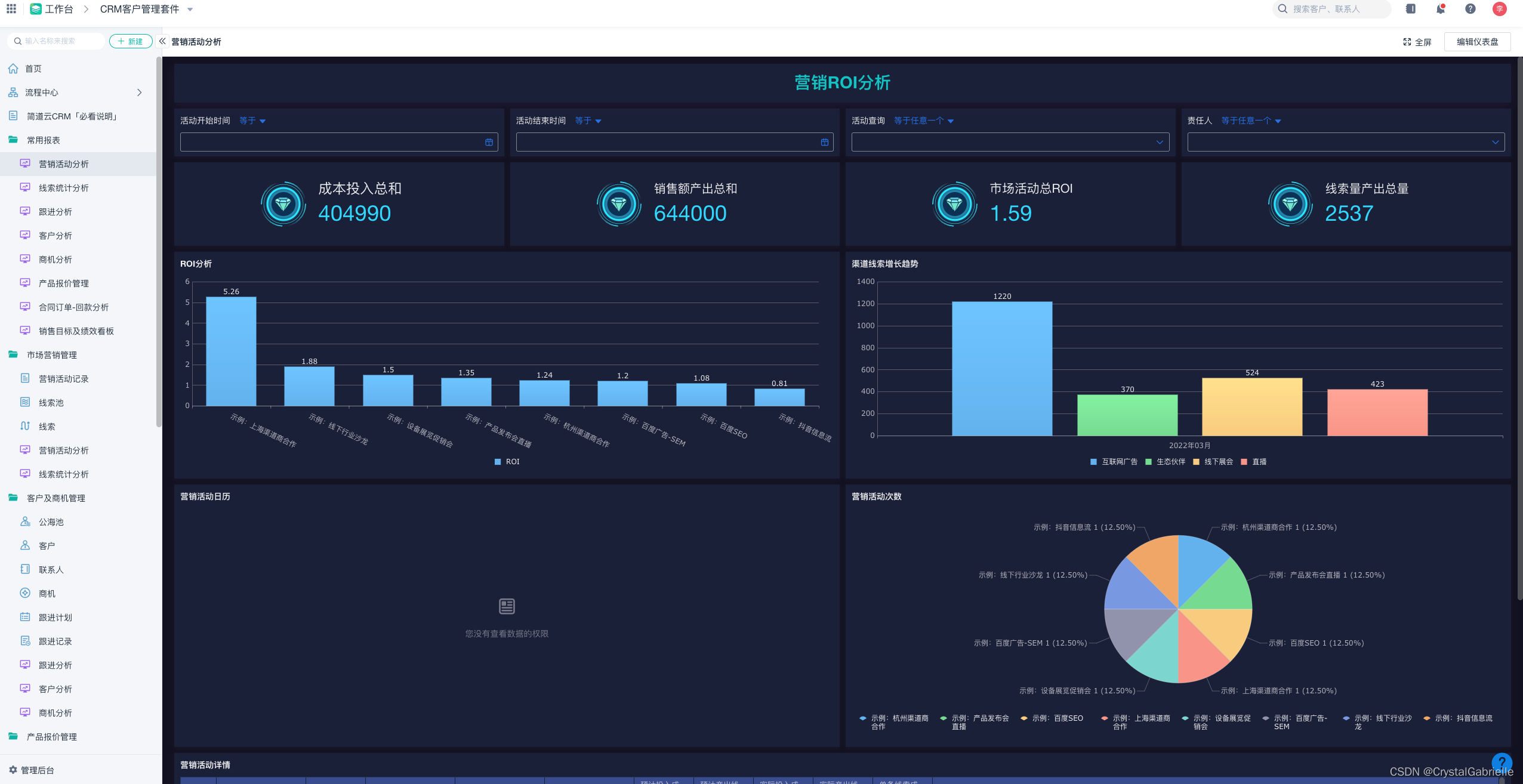This screenshot has width=1523, height=784.
Task: Open the notification bell icon
Action: coord(1441,9)
